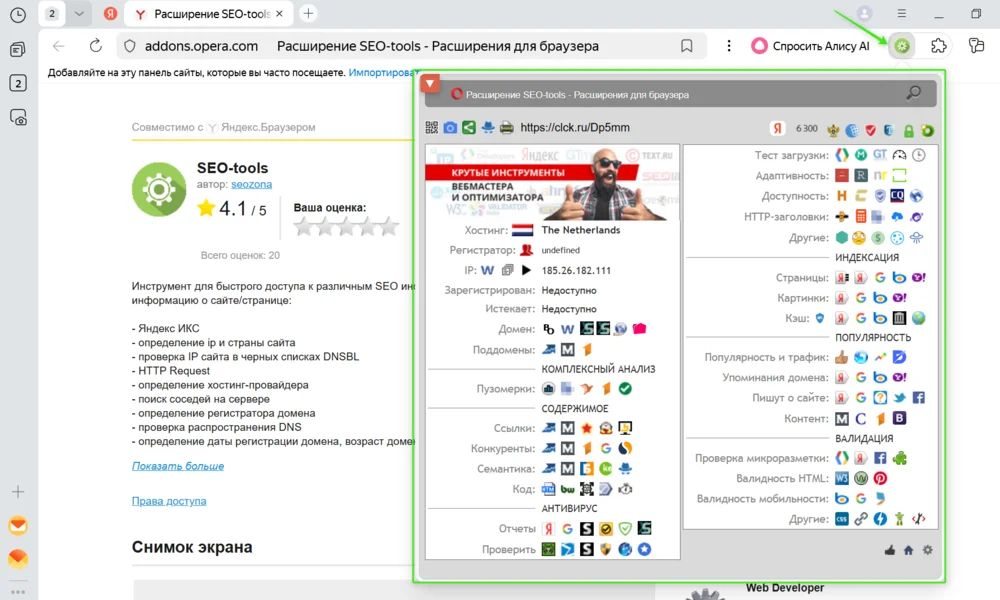This screenshot has width=1000, height=600.
Task: Expand the tab list chevron dropdown
Action: 79,13
